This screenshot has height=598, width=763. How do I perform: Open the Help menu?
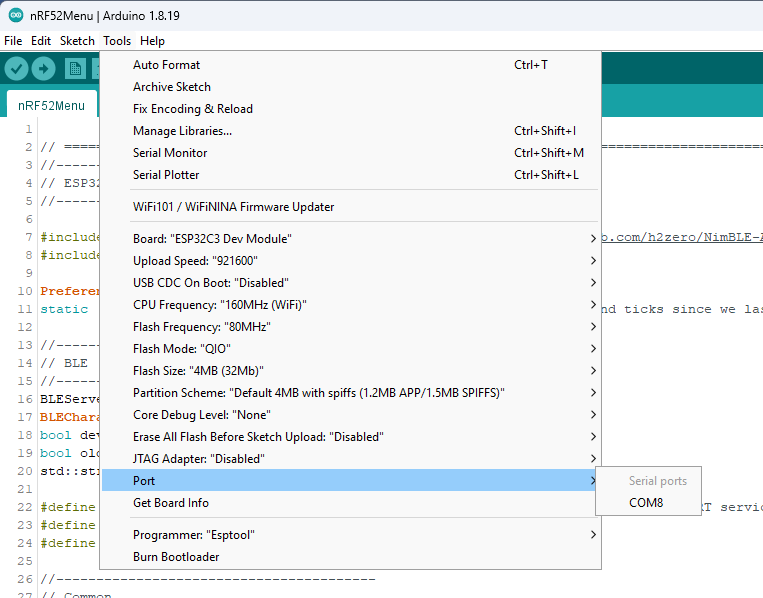[x=152, y=41]
